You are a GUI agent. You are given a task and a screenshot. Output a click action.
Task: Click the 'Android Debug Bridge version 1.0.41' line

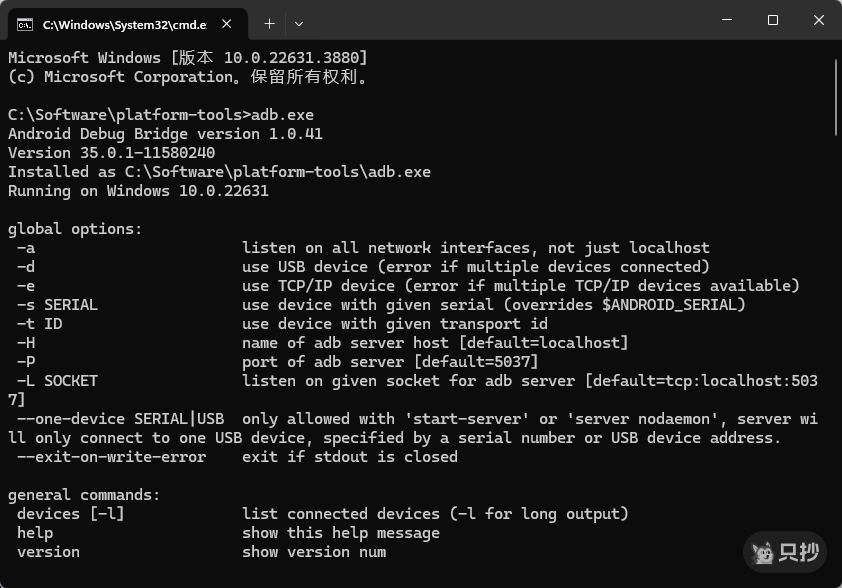coord(165,134)
